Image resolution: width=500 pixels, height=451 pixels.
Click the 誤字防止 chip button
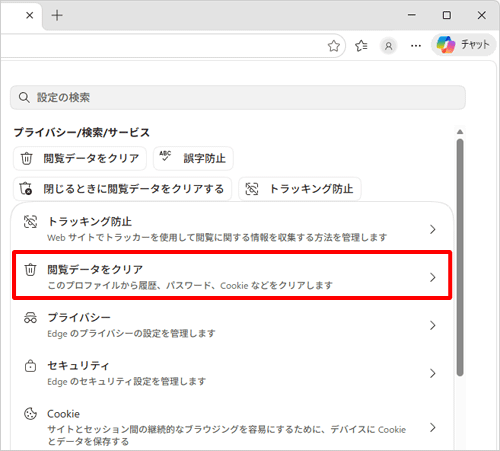(193, 158)
